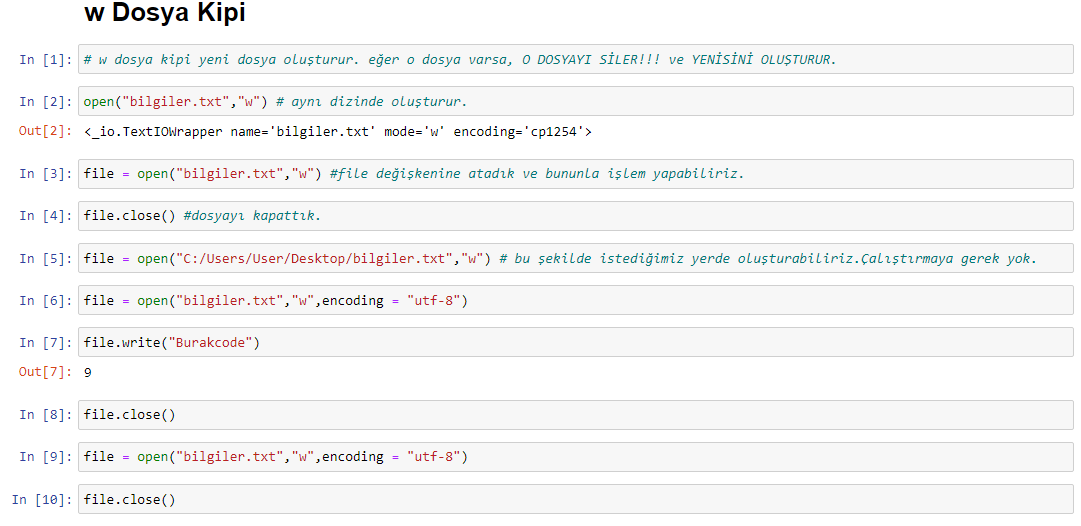1081x526 pixels.
Task: Click the In [9]: prompt label
Action: pyautogui.click(x=46, y=457)
